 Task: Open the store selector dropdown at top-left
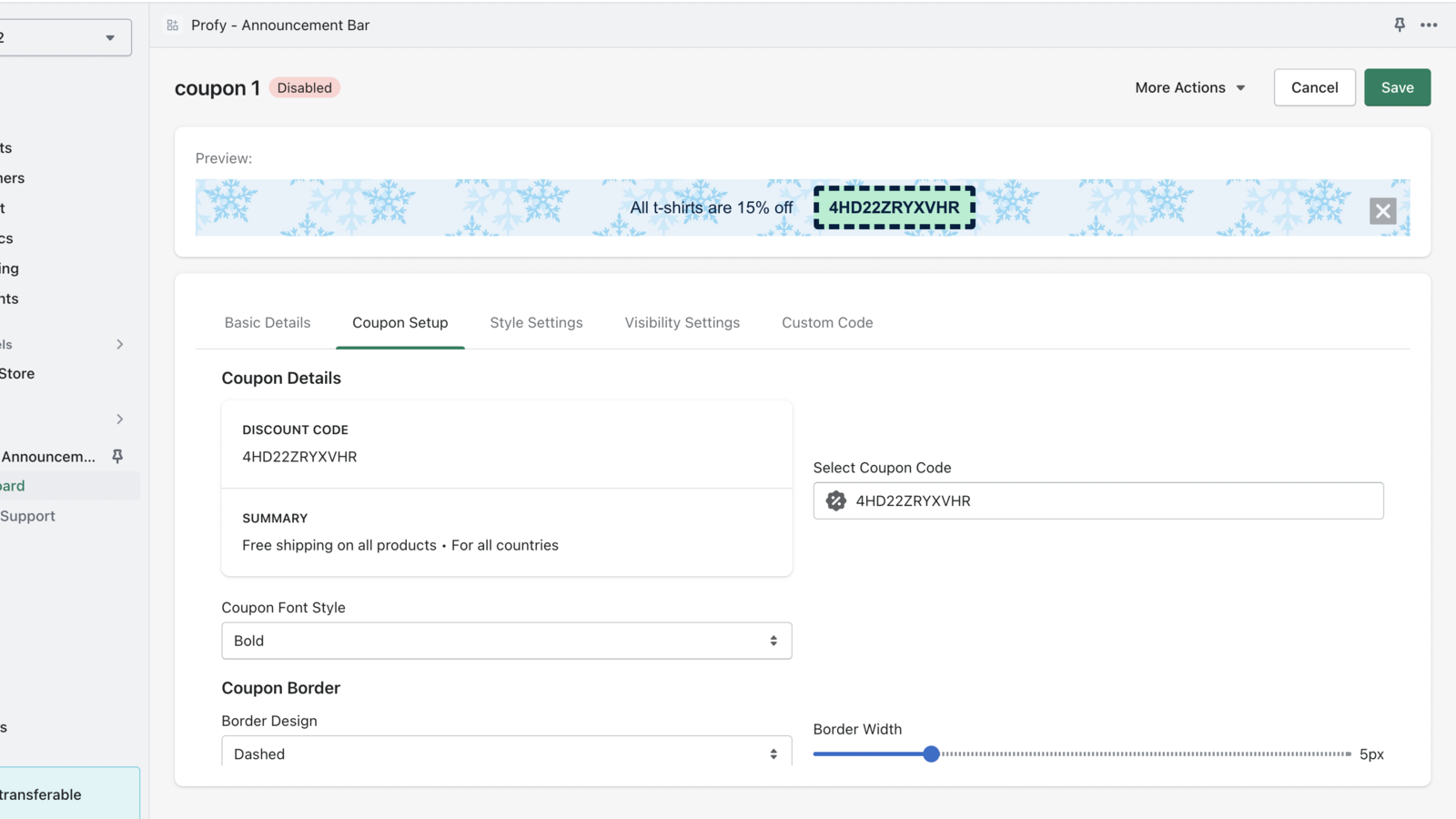click(66, 37)
